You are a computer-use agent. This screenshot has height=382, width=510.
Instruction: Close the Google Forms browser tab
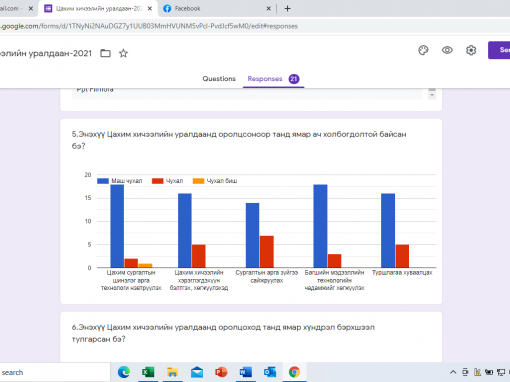150,9
